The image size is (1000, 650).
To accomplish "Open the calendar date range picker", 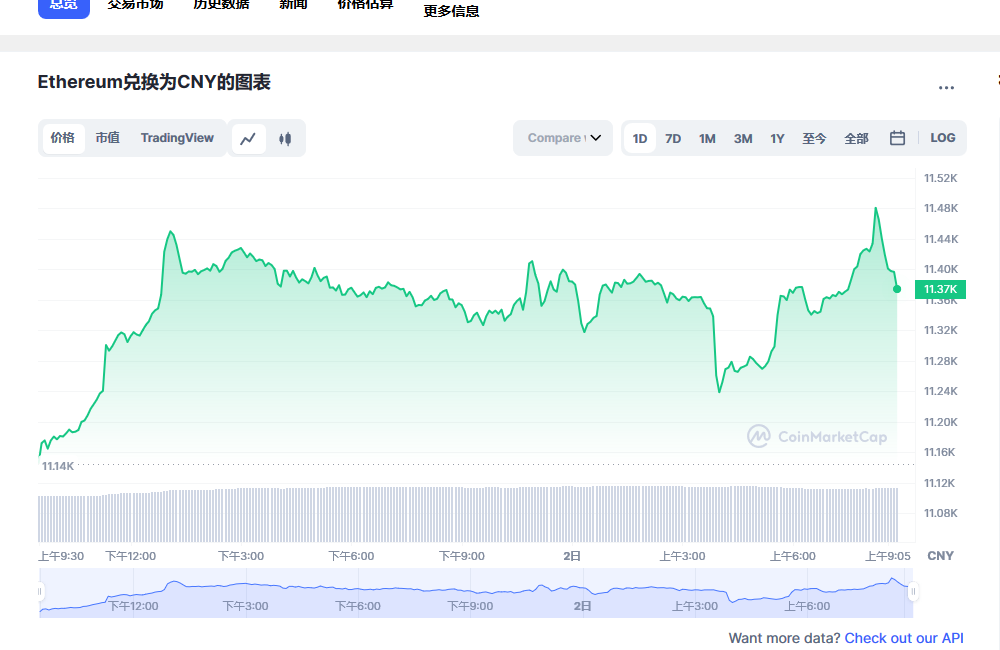I will coord(896,138).
